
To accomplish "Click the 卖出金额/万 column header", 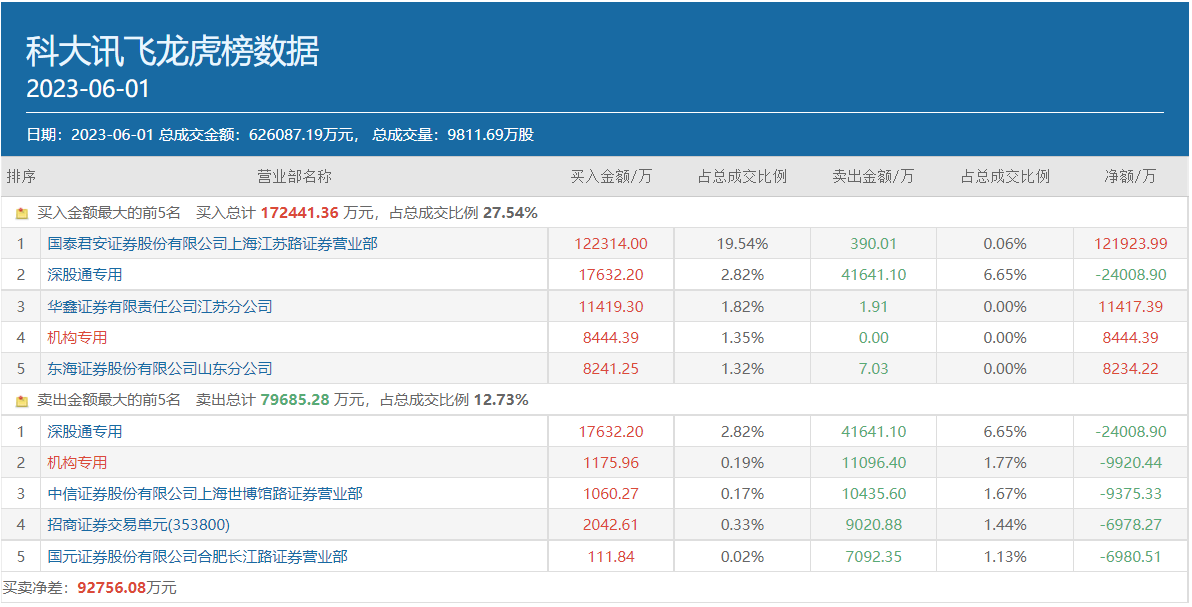I will pos(873,177).
